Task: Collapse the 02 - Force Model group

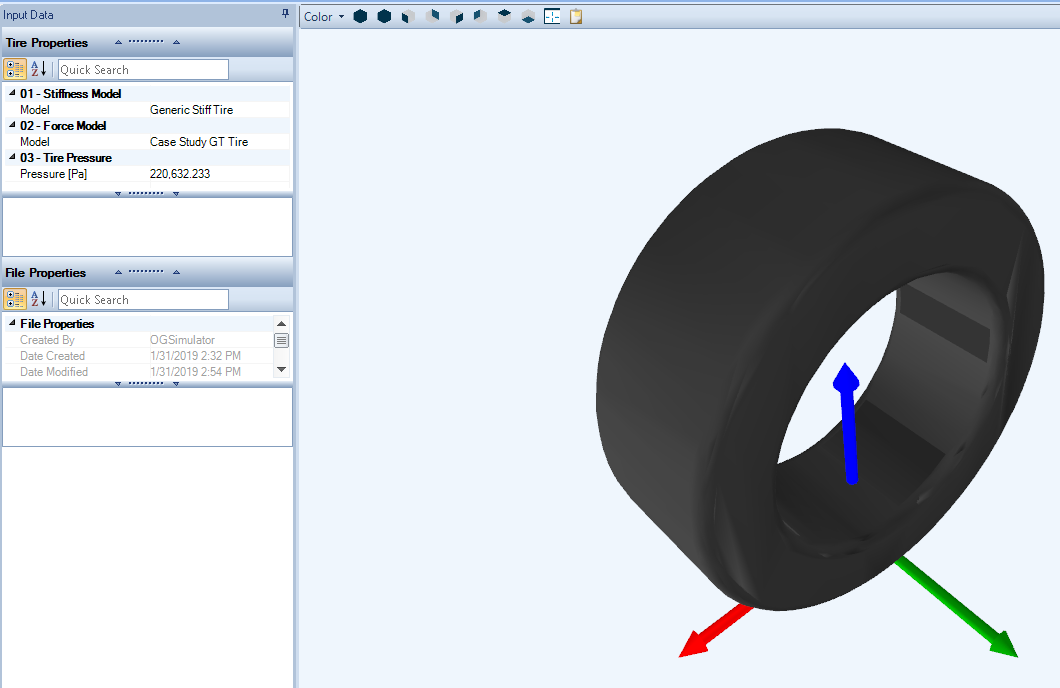Action: 11,125
